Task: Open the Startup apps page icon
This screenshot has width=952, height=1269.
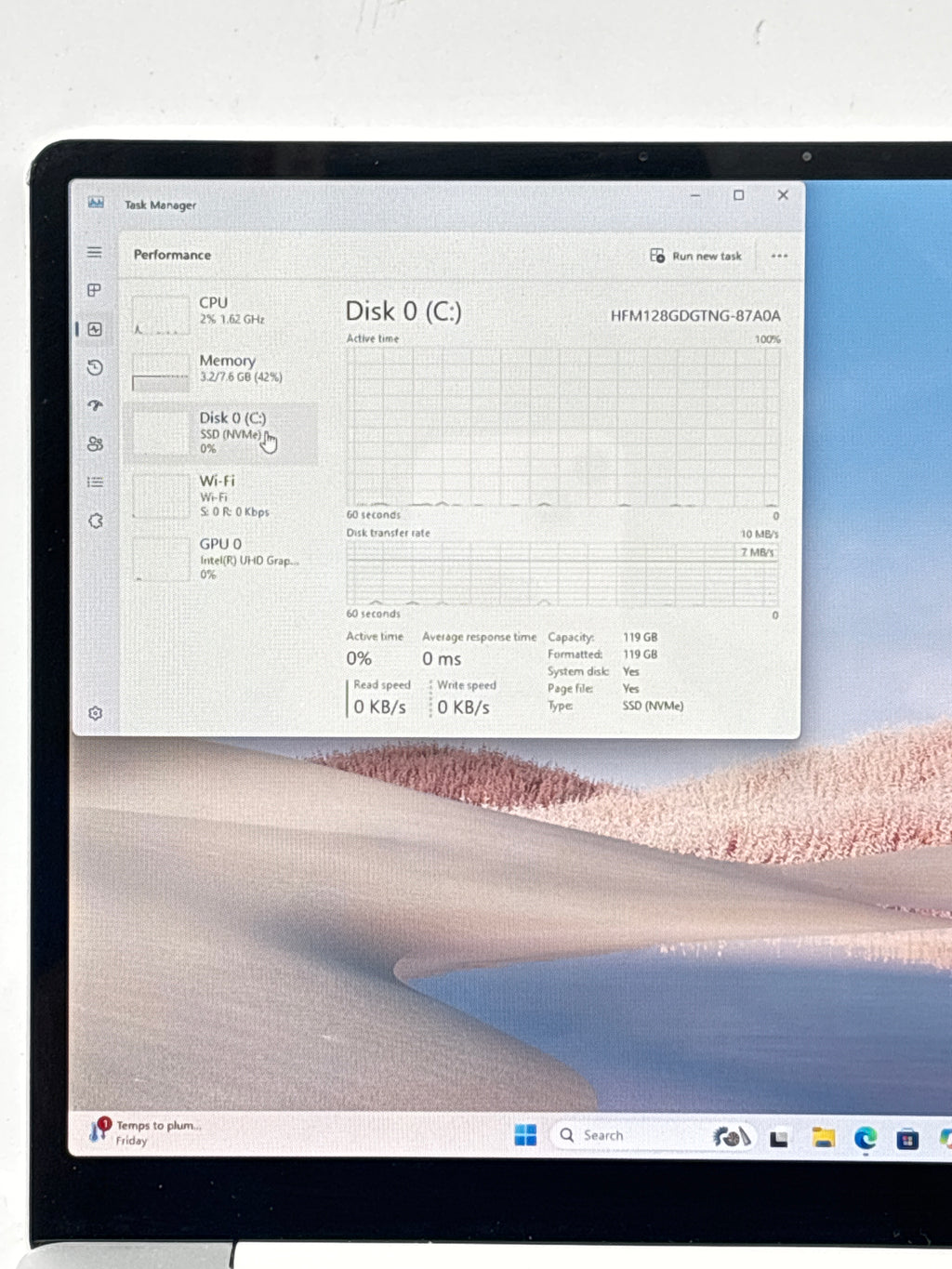Action: point(95,405)
